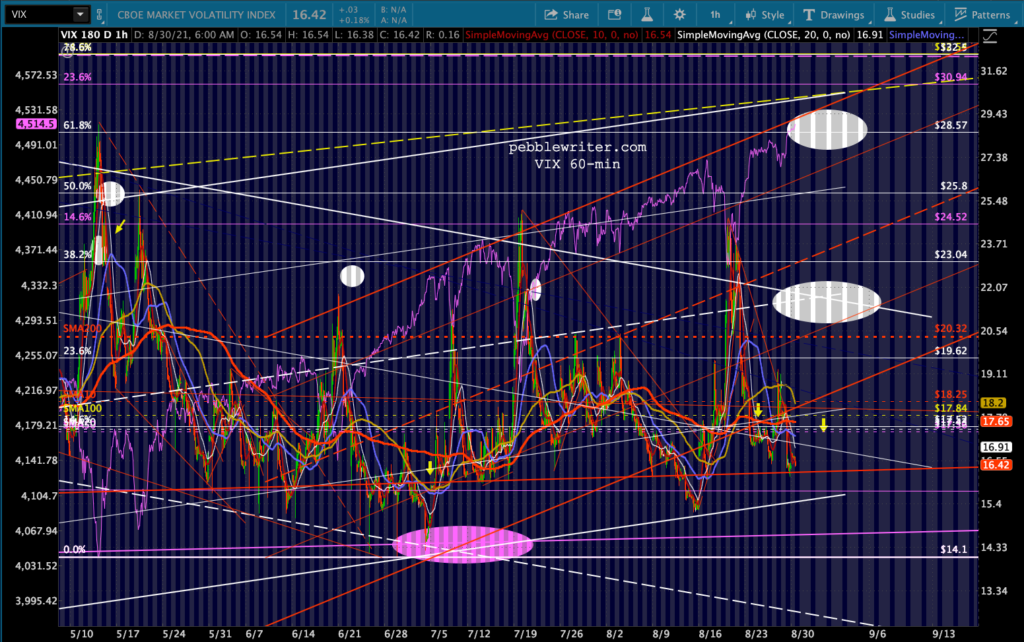Viewport: 1024px width, 642px height.
Task: Click the SMA200 label on the chart
Action: point(82,329)
